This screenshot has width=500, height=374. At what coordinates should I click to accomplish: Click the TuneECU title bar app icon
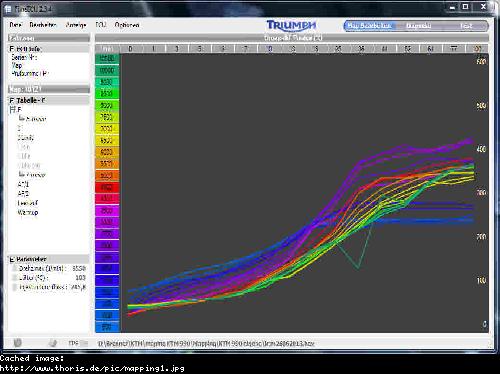(x=8, y=9)
